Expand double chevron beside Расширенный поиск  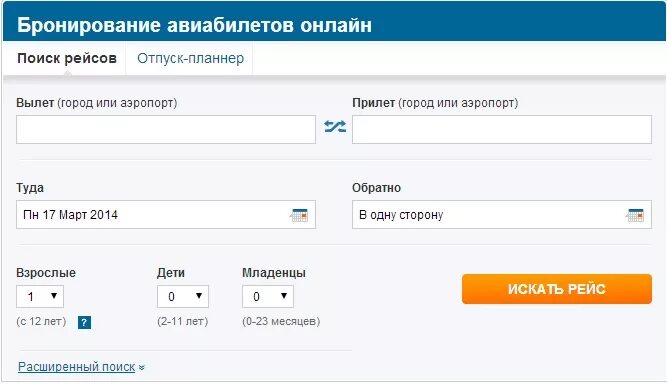pyautogui.click(x=142, y=367)
